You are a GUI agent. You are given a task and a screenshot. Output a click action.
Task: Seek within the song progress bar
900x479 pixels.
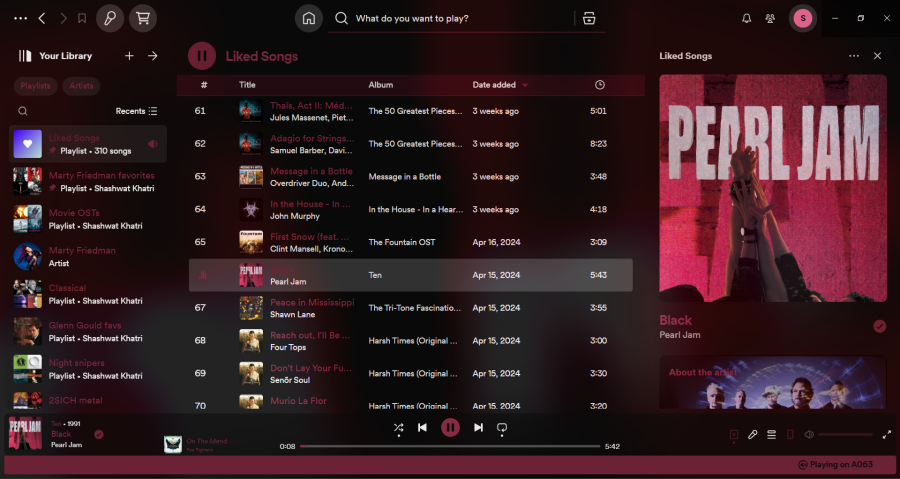[450, 446]
